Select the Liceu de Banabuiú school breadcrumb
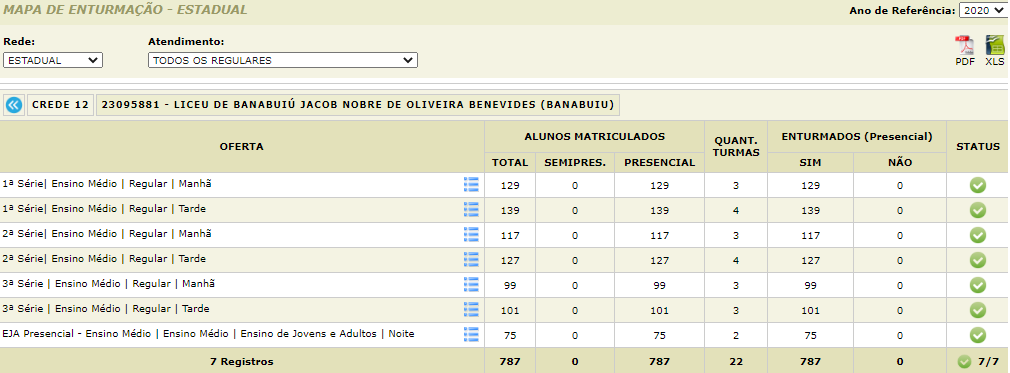This screenshot has width=1010, height=373. (357, 105)
